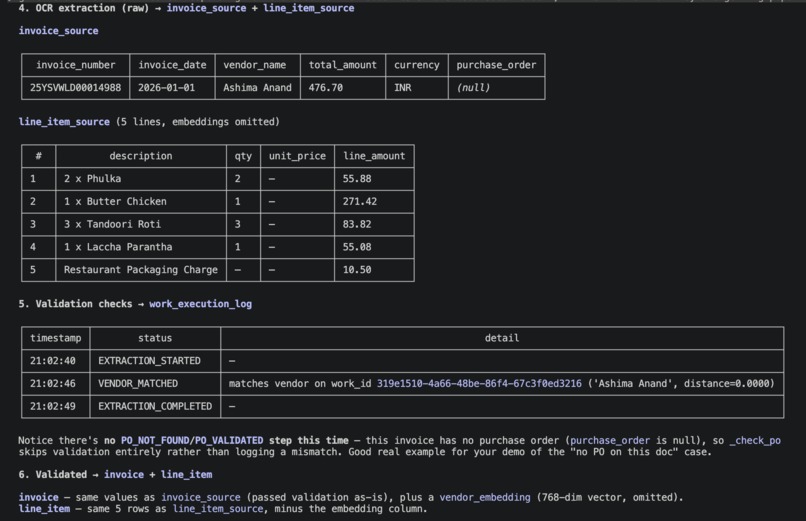Select the '3 x Tandoori Roti' description
The image size is (806, 521).
coord(112,224)
